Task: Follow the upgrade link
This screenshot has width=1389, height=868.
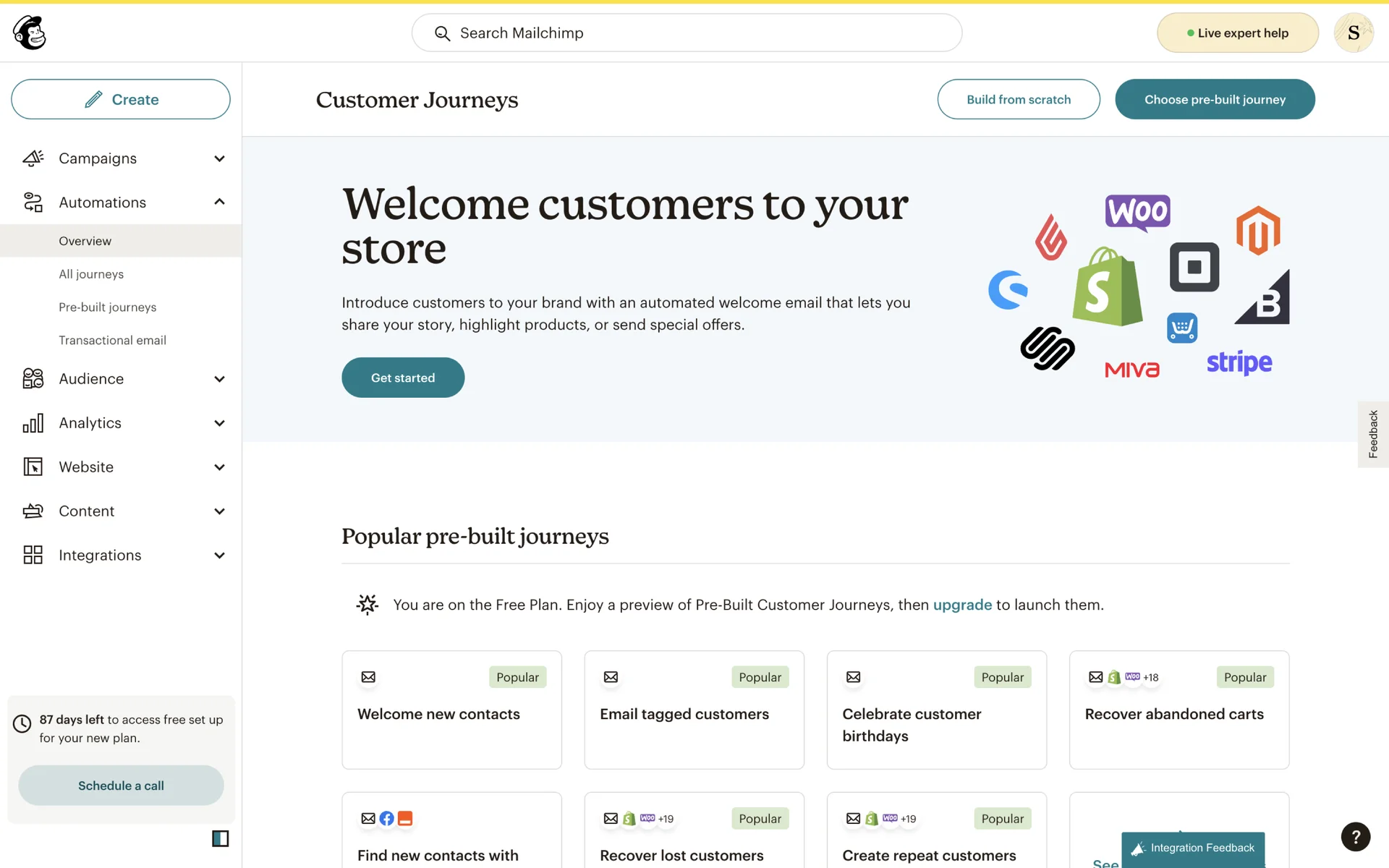Action: [x=962, y=605]
